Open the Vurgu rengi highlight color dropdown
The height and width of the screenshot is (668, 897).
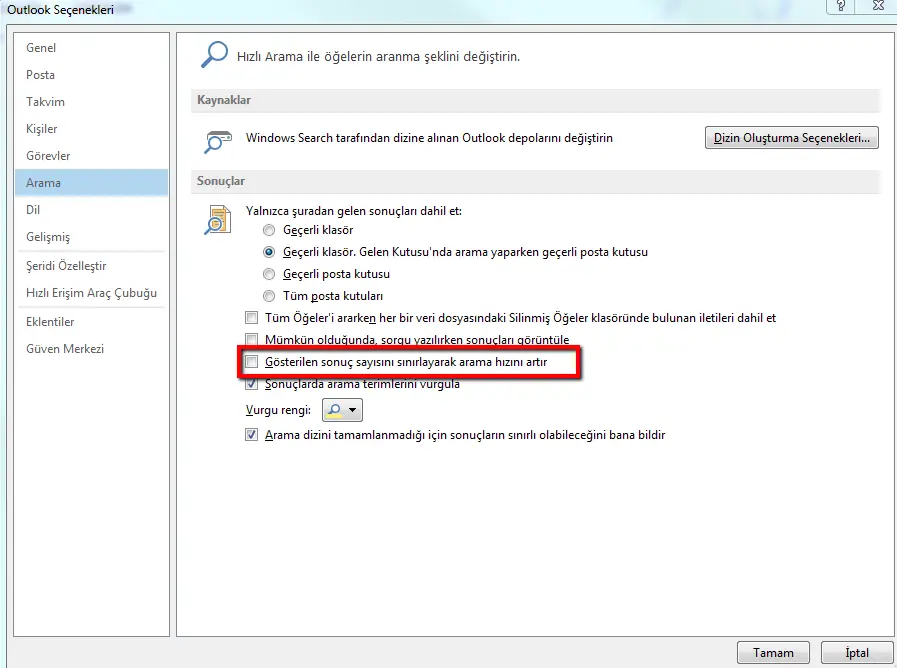[x=343, y=410]
